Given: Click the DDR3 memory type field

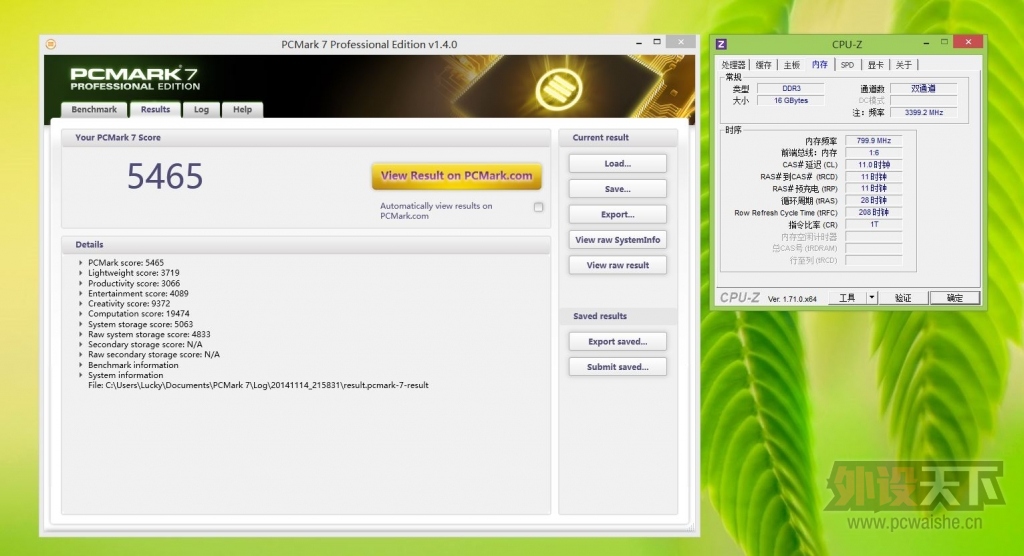Looking at the screenshot, I should click(x=791, y=88).
